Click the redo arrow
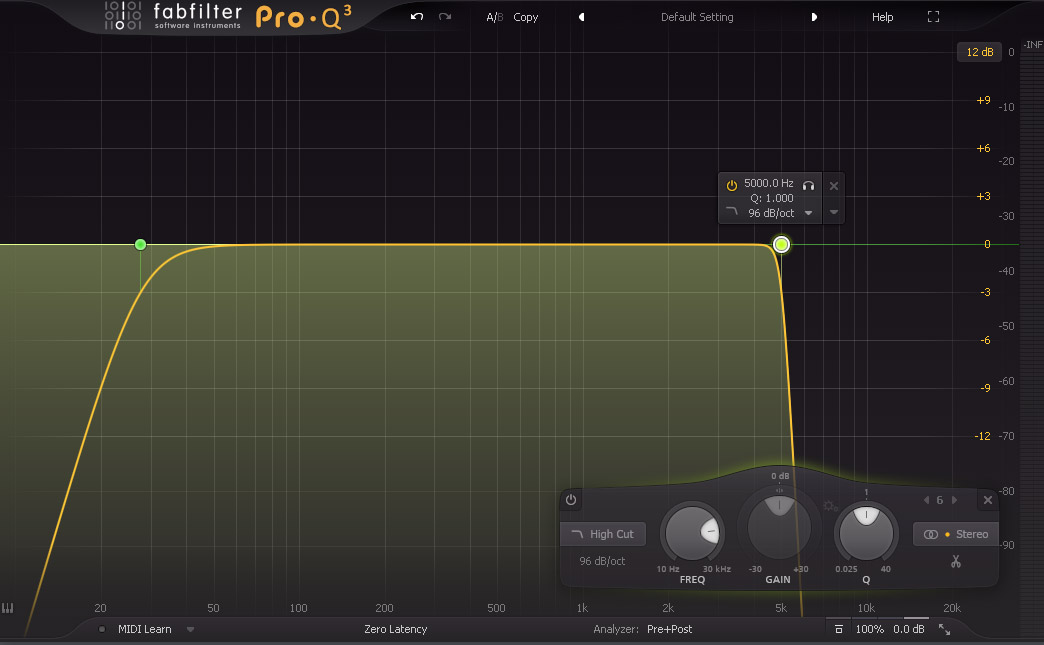1044x645 pixels. click(445, 17)
